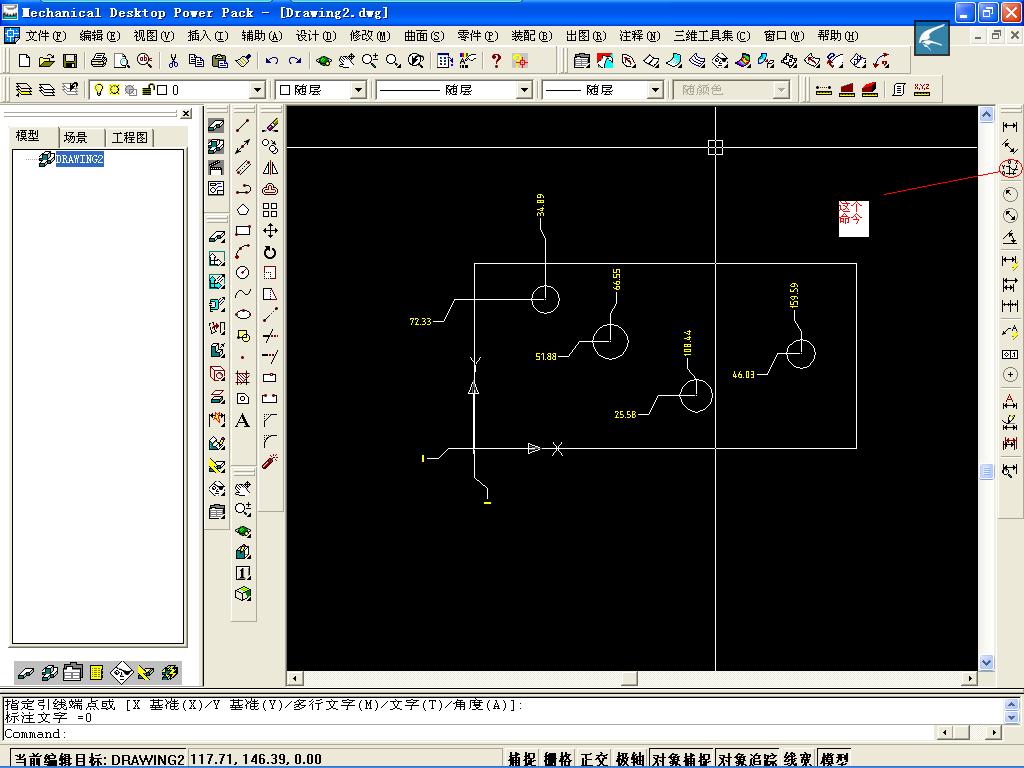Click the Distance measure ruler icon
The width and height of the screenshot is (1024, 768).
coord(824,89)
